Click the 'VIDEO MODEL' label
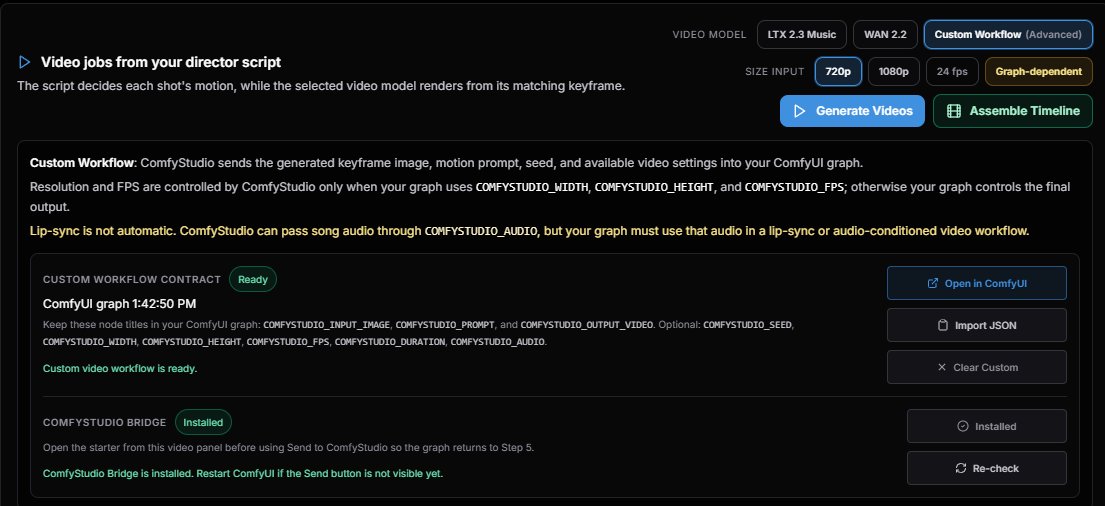 pyautogui.click(x=709, y=35)
